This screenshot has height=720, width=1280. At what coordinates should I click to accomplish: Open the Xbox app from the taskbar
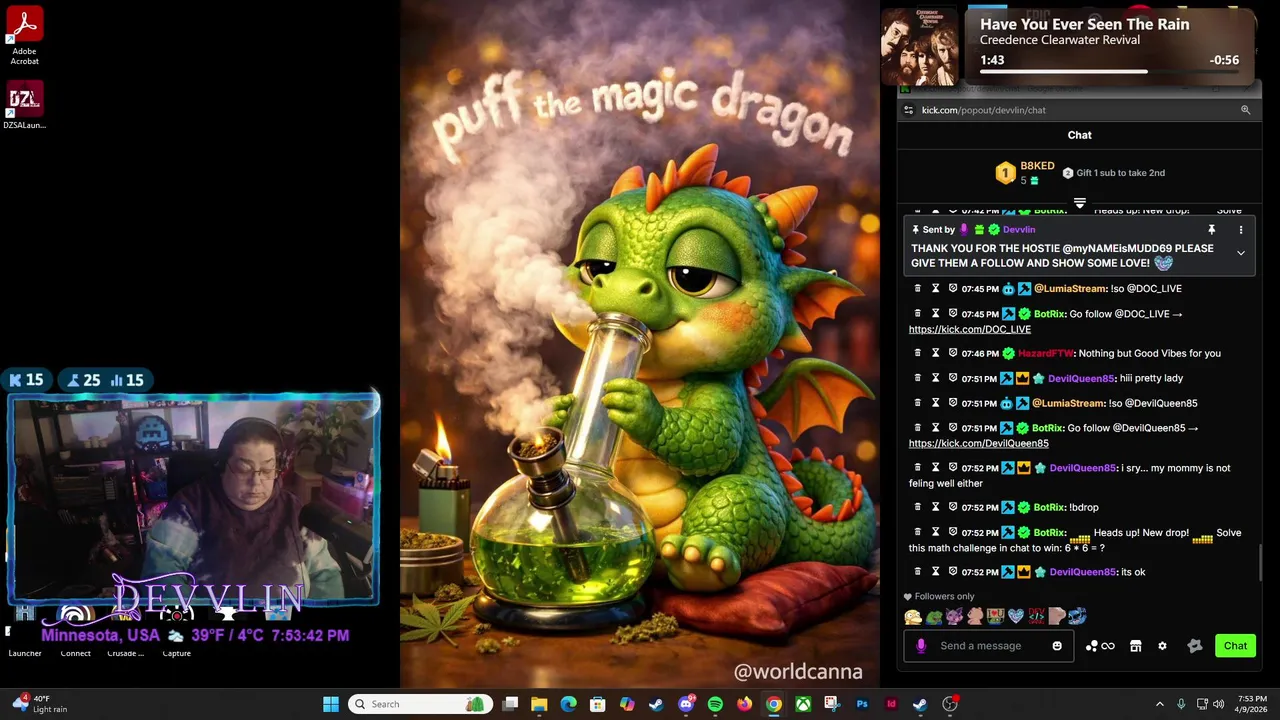803,704
